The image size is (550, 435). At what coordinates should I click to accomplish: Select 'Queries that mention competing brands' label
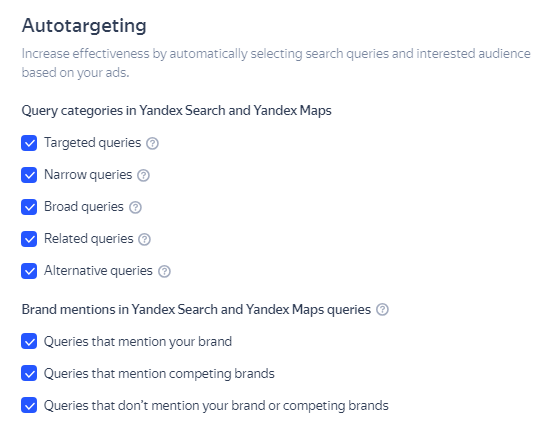[x=159, y=373]
